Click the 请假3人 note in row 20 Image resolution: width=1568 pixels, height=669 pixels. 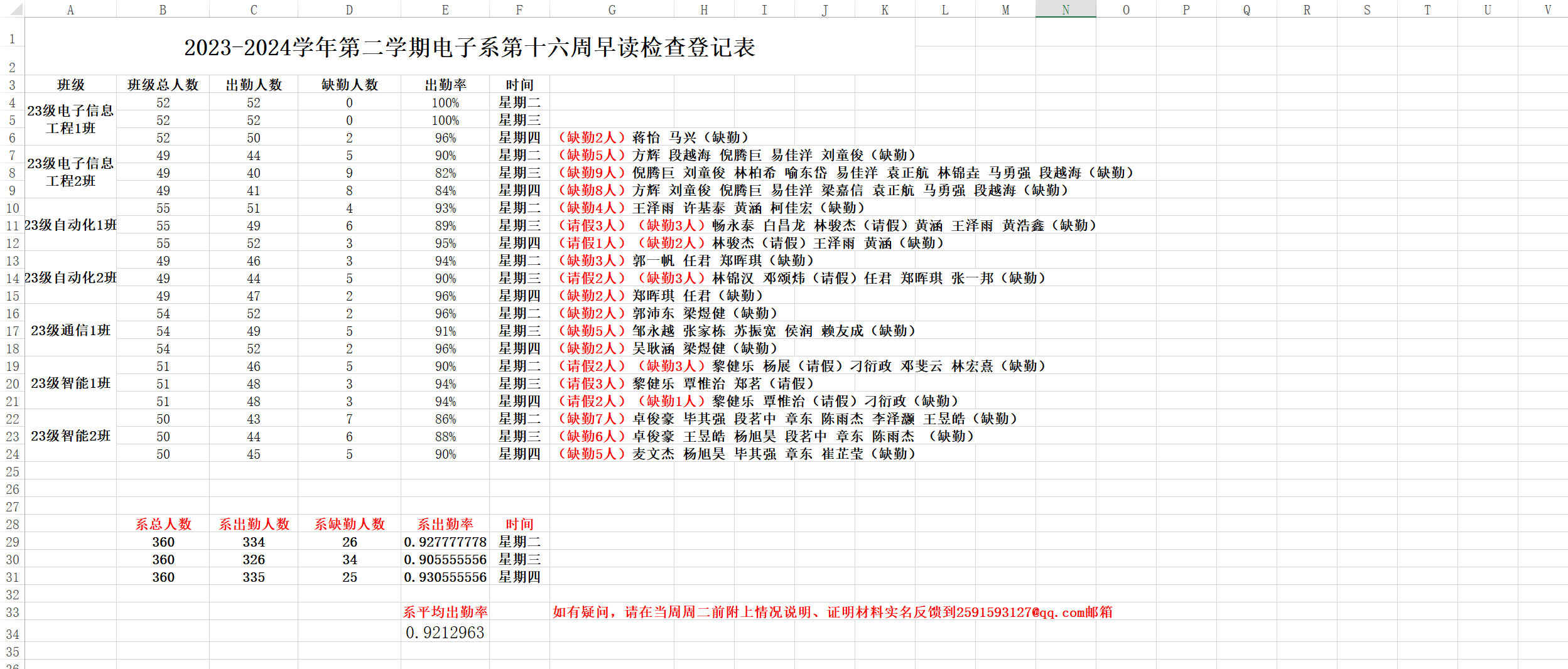686,383
